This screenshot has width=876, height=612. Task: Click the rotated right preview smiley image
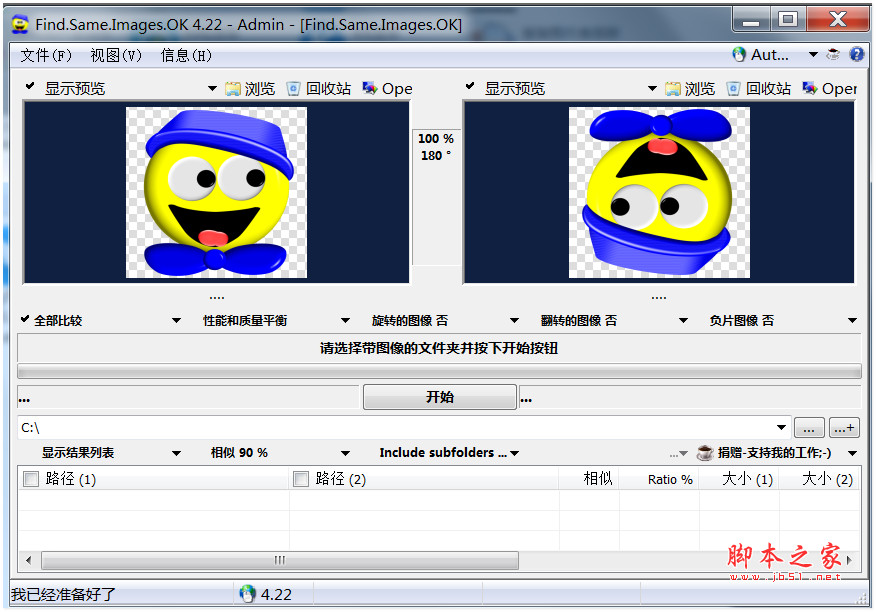[x=659, y=192]
